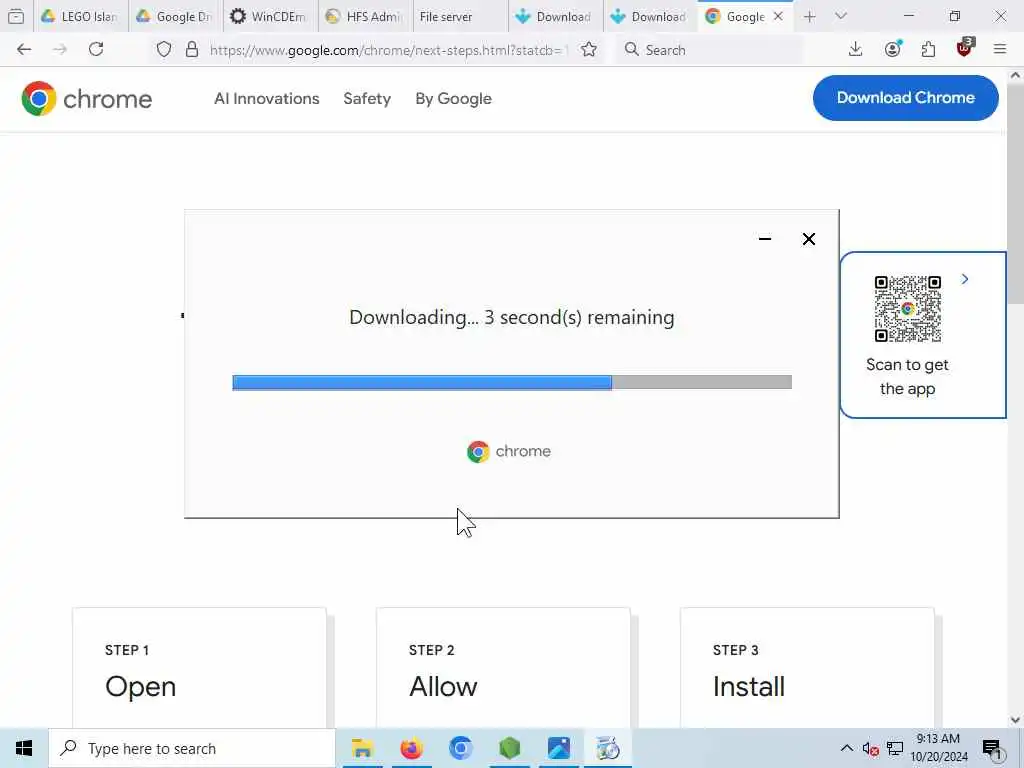
Task: Click the Step 2 Allow card
Action: pyautogui.click(x=504, y=667)
